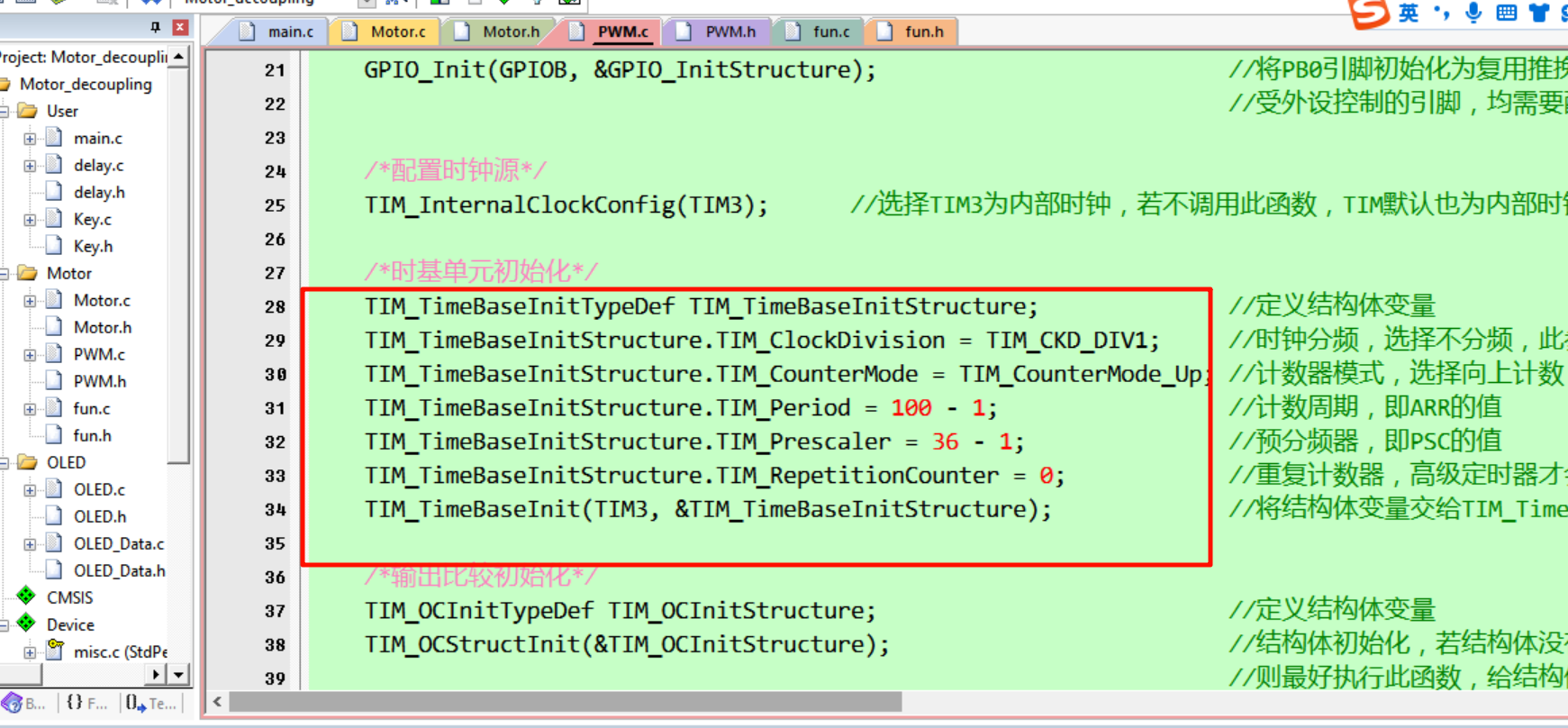Select PWM.h in the project tree

point(99,381)
